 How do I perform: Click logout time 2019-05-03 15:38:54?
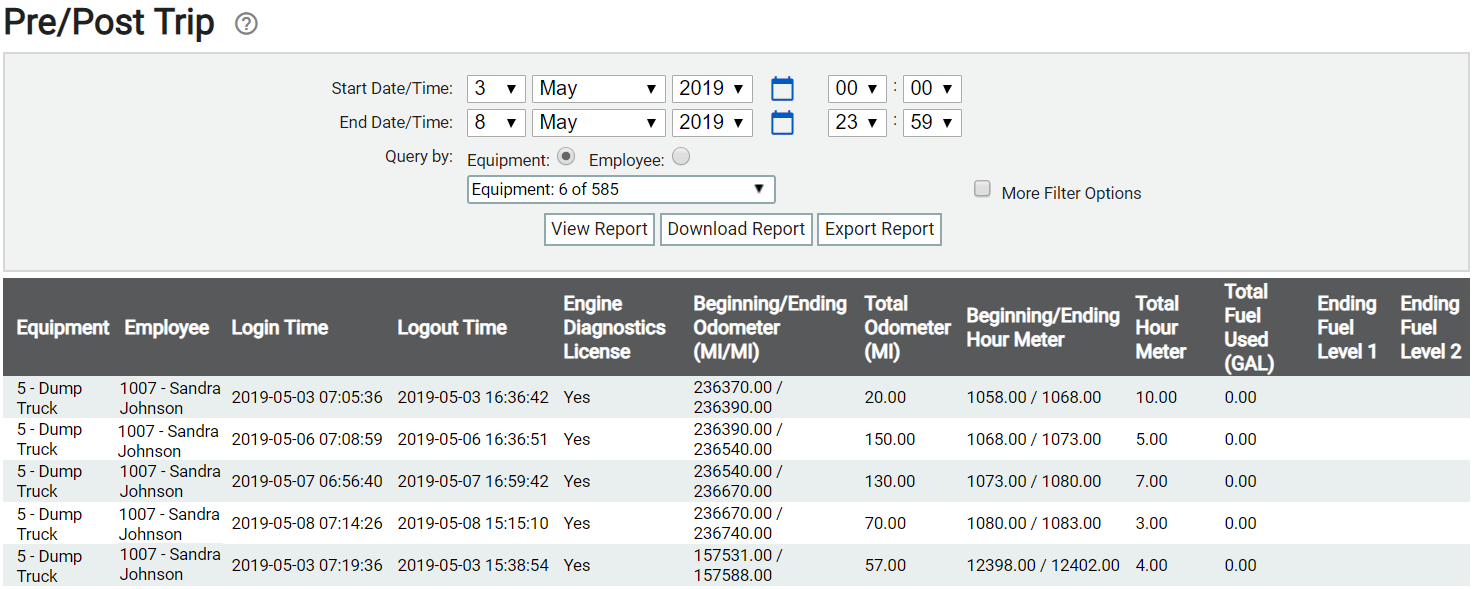[473, 566]
